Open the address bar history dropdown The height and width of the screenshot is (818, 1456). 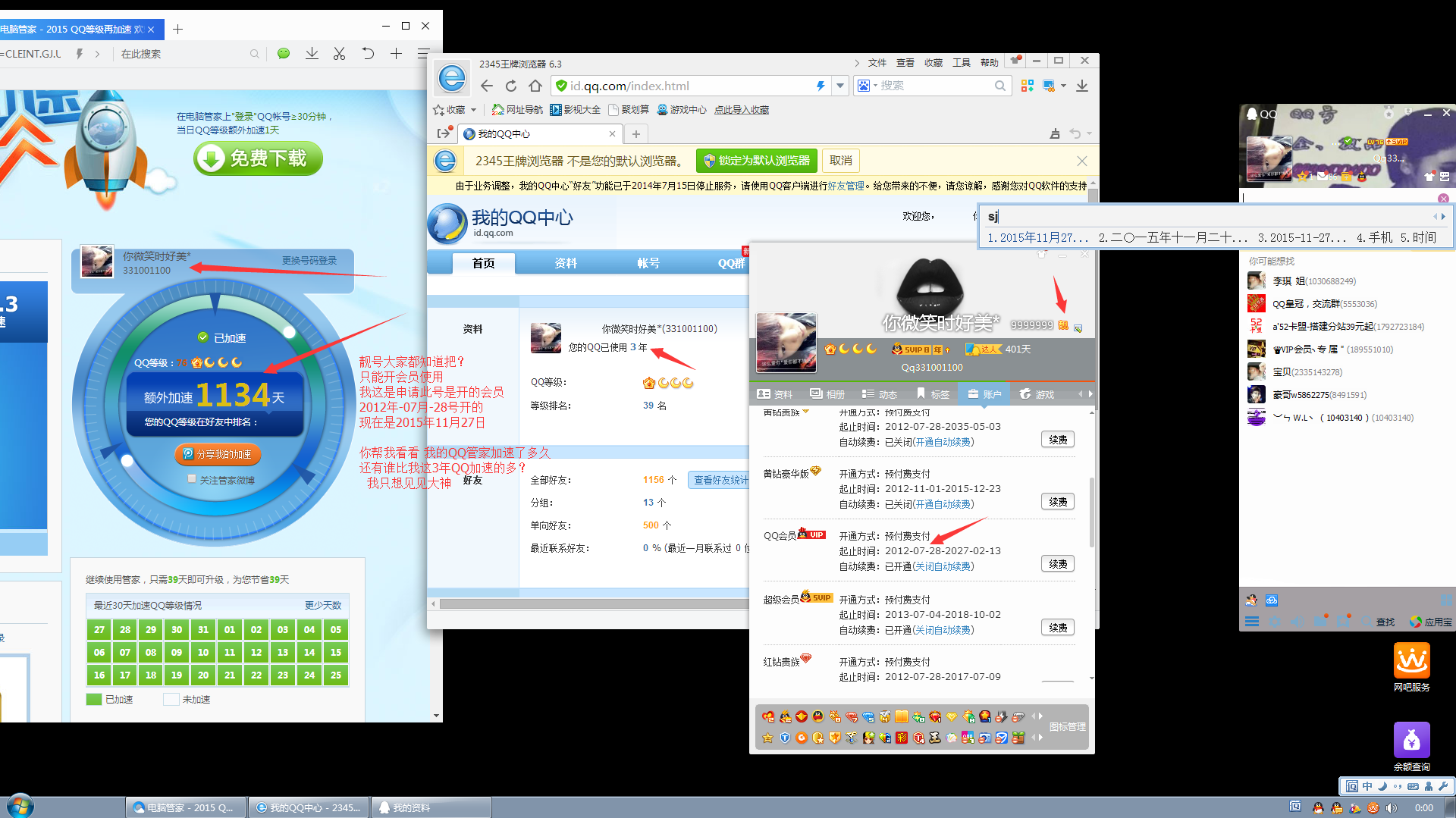click(840, 86)
